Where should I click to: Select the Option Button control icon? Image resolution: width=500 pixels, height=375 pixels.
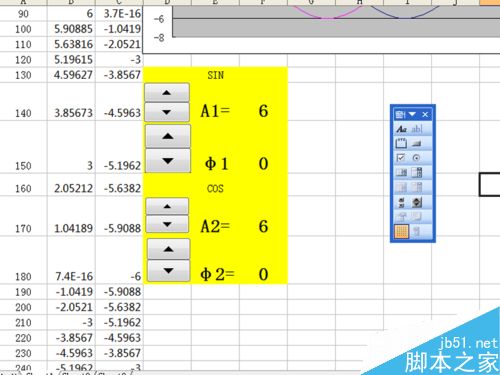[x=417, y=158]
